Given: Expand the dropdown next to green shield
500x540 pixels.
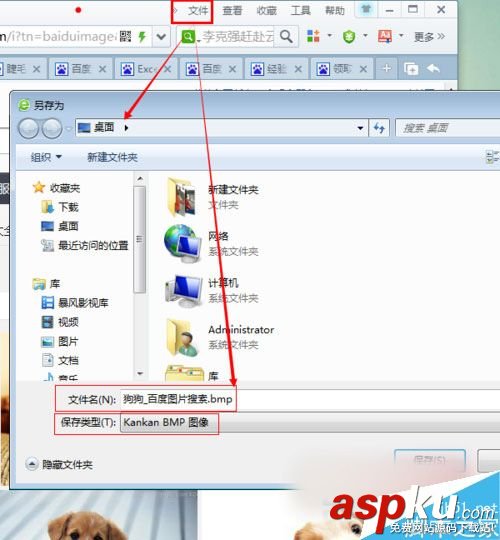Looking at the screenshot, I should click(x=365, y=35).
